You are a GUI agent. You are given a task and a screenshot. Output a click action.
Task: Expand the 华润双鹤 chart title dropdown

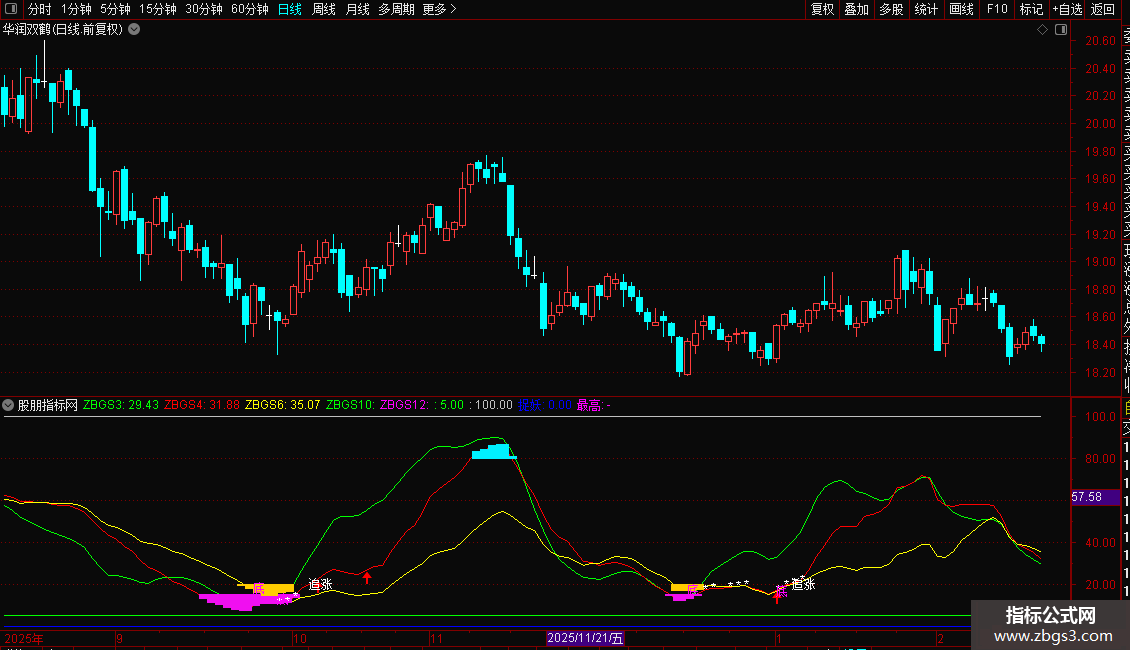[135, 30]
